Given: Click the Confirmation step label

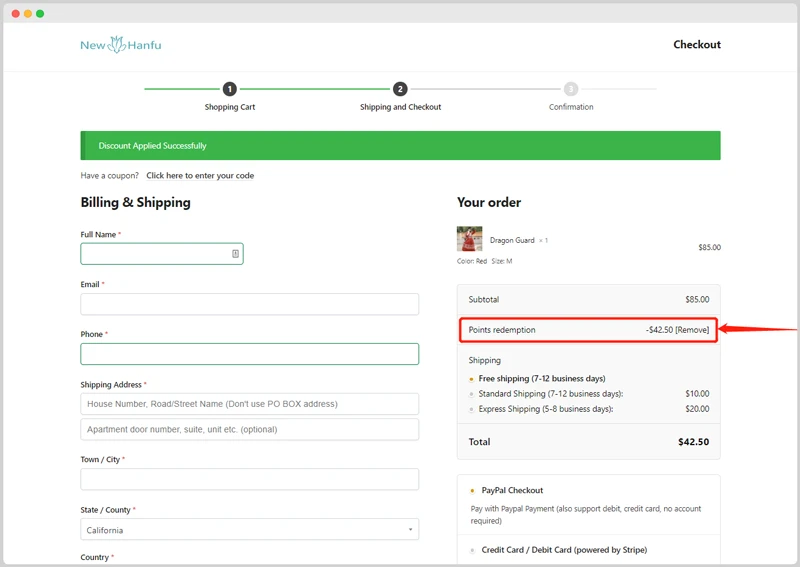Looking at the screenshot, I should tap(571, 107).
